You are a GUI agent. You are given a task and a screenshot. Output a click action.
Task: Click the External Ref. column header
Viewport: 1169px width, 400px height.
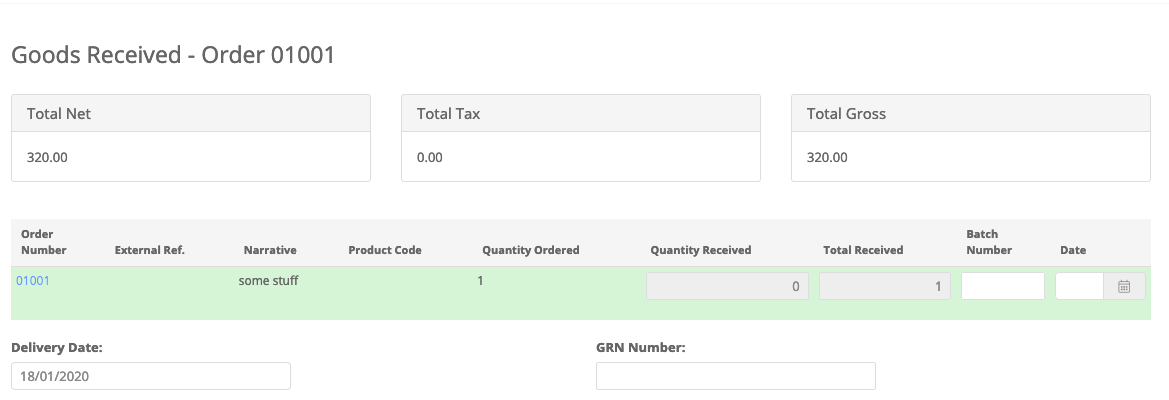[x=150, y=250]
